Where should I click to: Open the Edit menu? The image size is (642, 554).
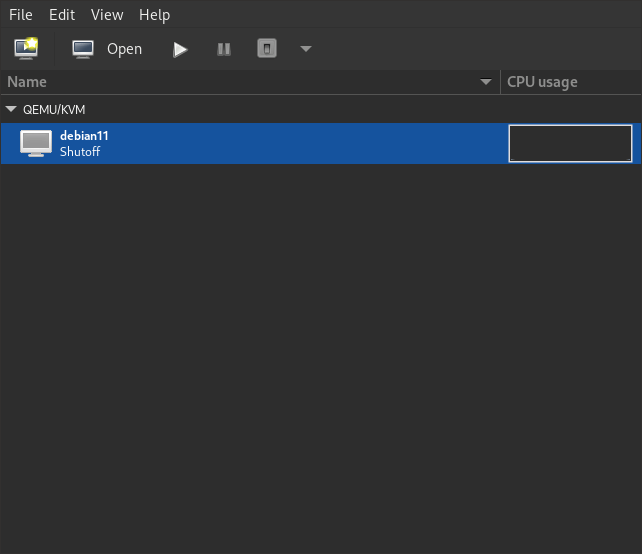tap(62, 15)
